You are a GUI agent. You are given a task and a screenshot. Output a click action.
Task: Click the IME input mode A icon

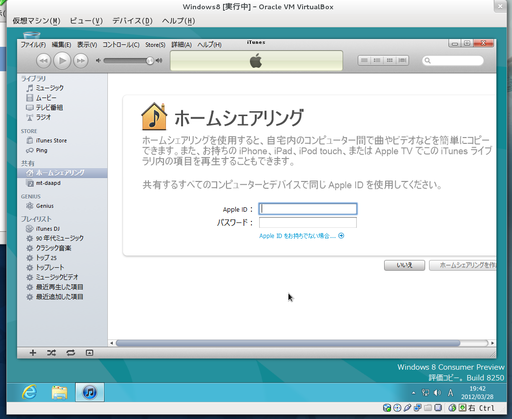450,393
